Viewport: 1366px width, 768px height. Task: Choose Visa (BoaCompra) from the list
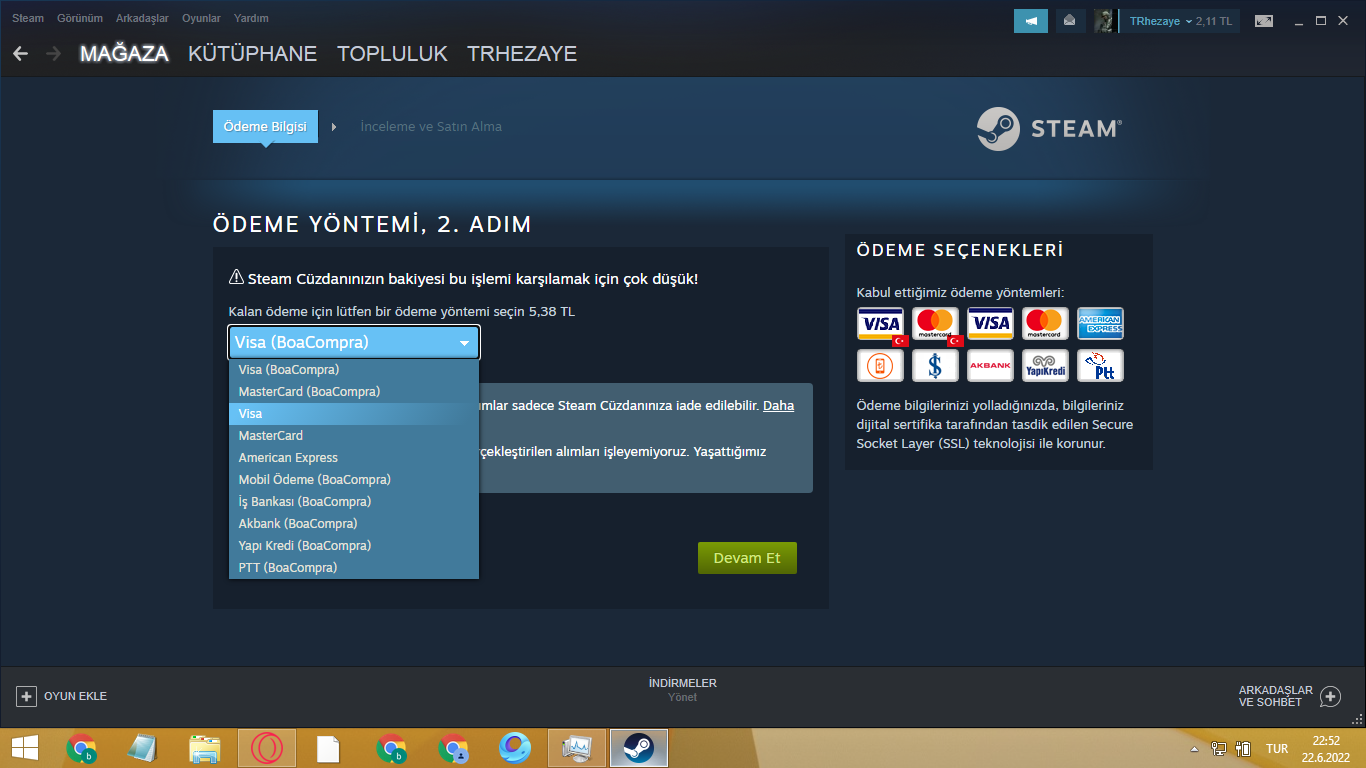[x=354, y=370]
